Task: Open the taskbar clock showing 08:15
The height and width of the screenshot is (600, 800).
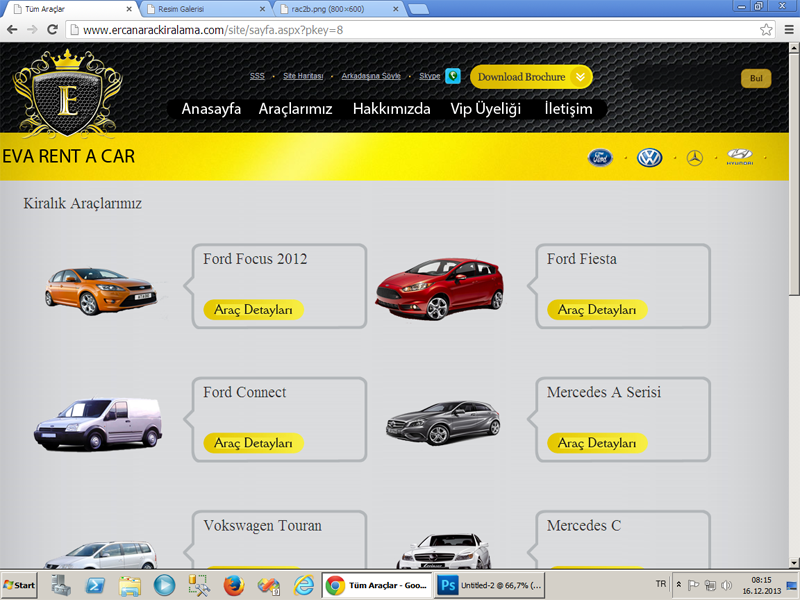Action: [762, 585]
